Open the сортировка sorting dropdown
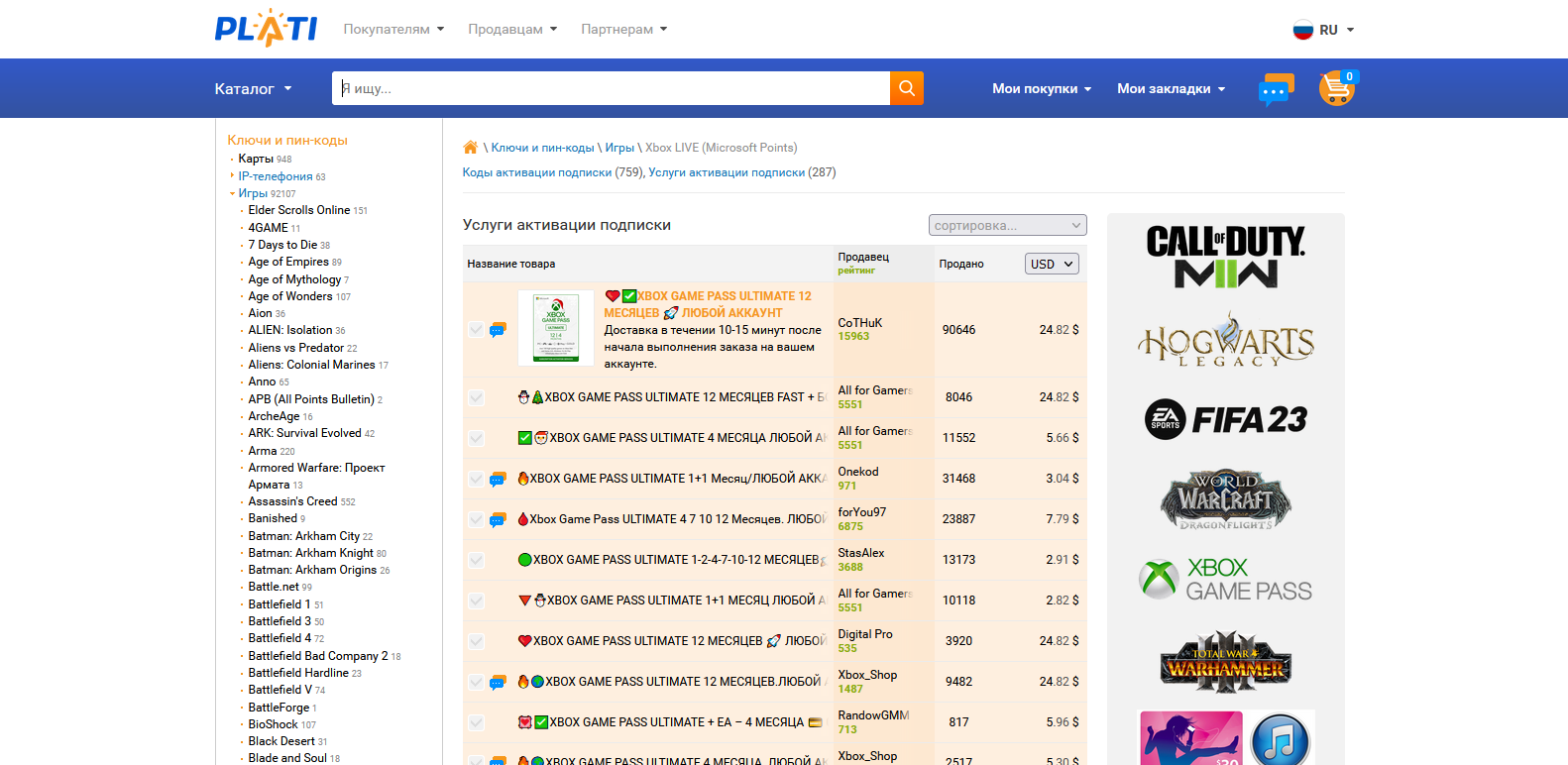 pyautogui.click(x=1007, y=226)
